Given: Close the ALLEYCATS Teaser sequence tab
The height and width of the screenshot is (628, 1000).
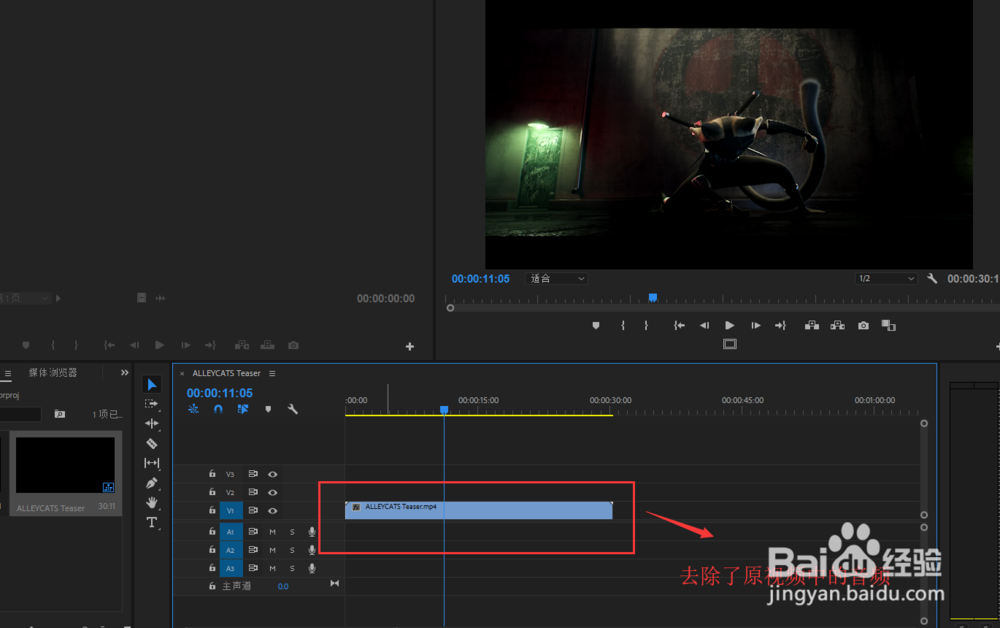Looking at the screenshot, I should point(182,374).
